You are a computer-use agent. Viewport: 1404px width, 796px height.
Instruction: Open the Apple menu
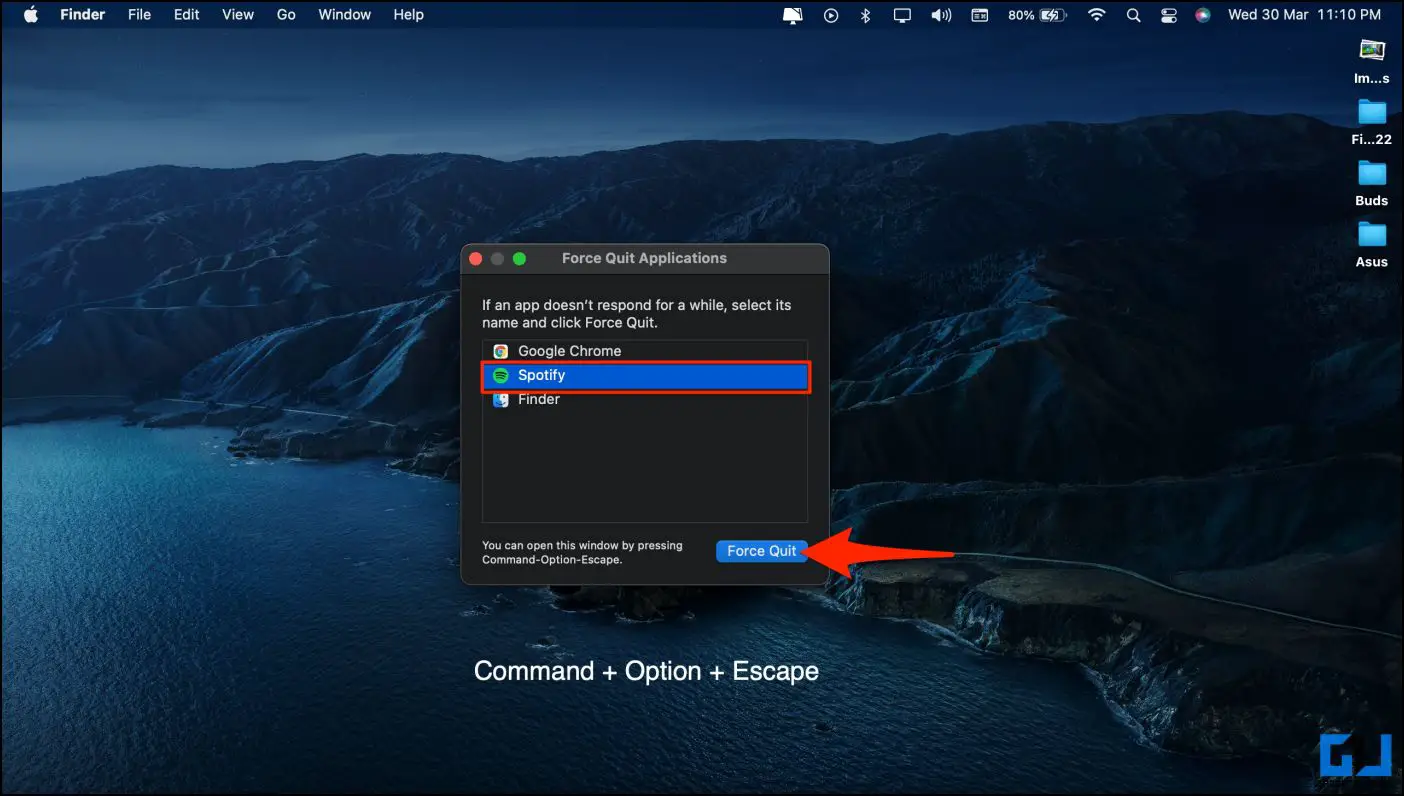[30, 15]
